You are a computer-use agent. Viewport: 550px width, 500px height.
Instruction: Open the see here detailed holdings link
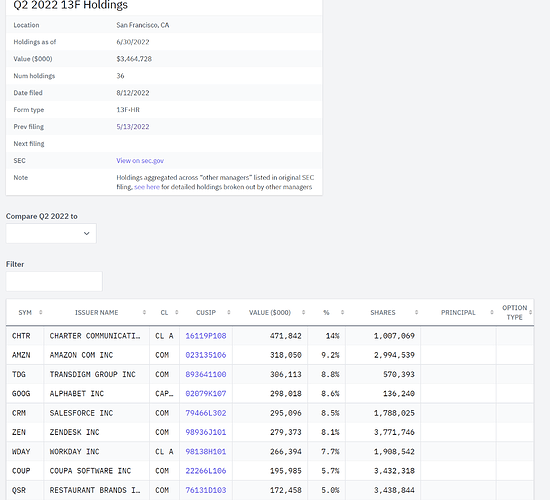point(147,187)
